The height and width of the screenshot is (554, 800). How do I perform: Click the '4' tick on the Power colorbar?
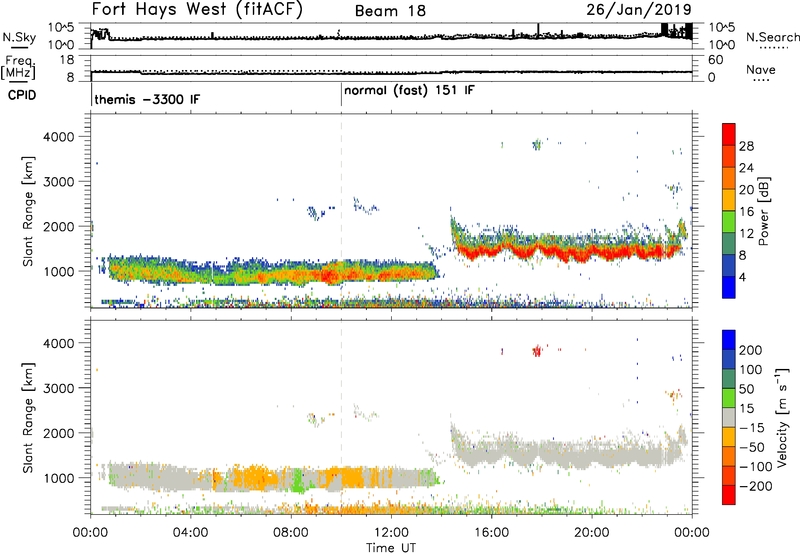742,277
